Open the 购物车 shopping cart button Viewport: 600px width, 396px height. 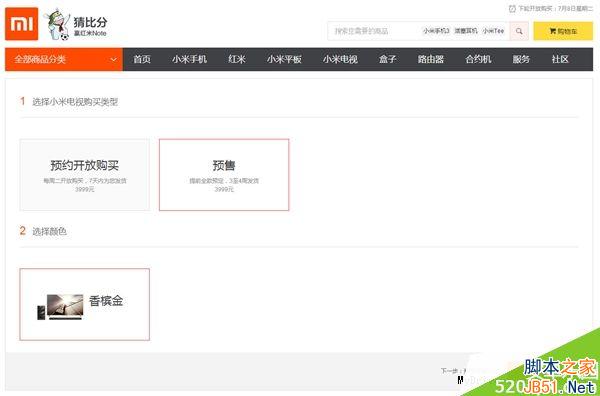[x=563, y=31]
